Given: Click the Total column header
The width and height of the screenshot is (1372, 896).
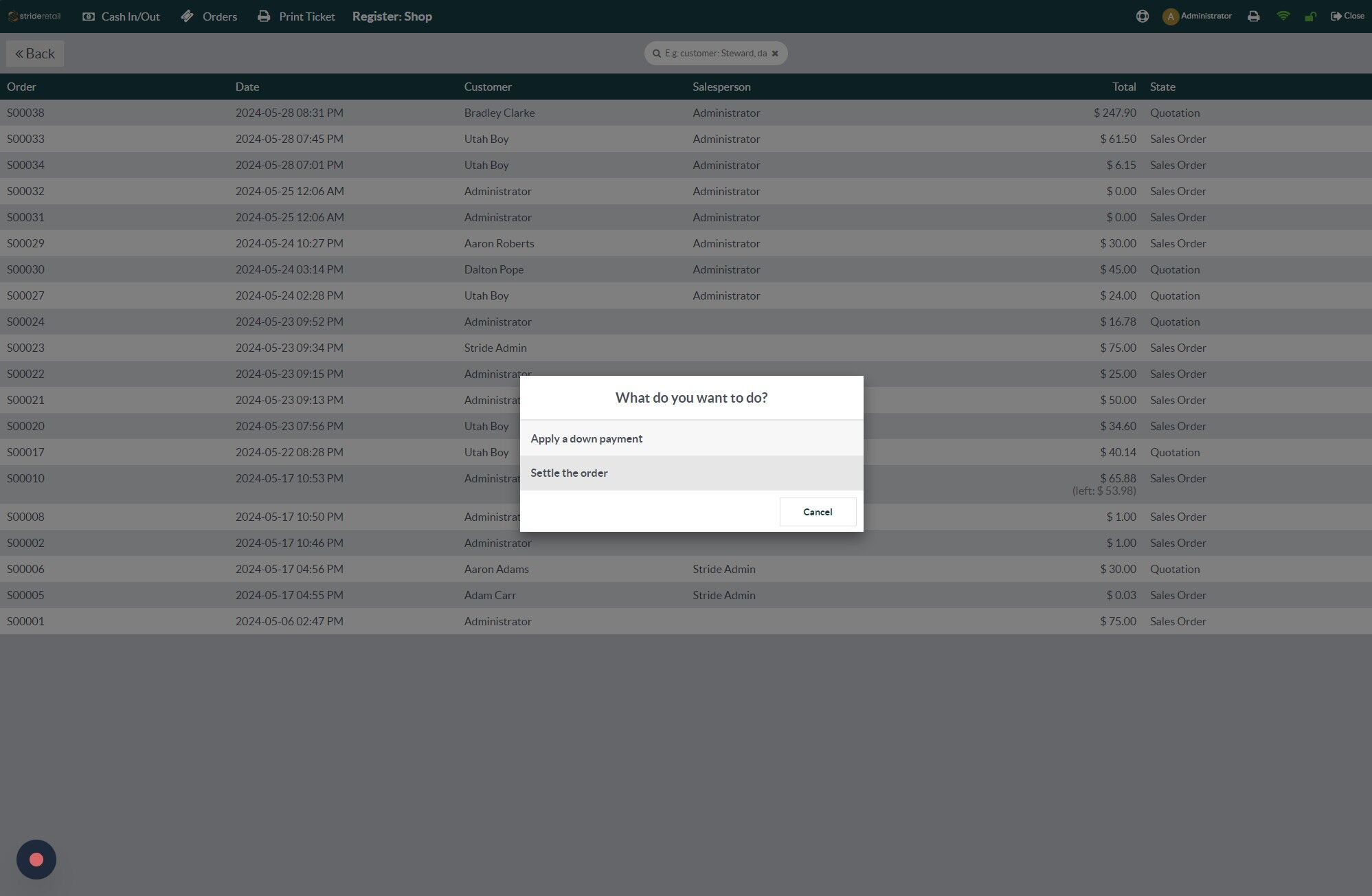Looking at the screenshot, I should 1123,87.
